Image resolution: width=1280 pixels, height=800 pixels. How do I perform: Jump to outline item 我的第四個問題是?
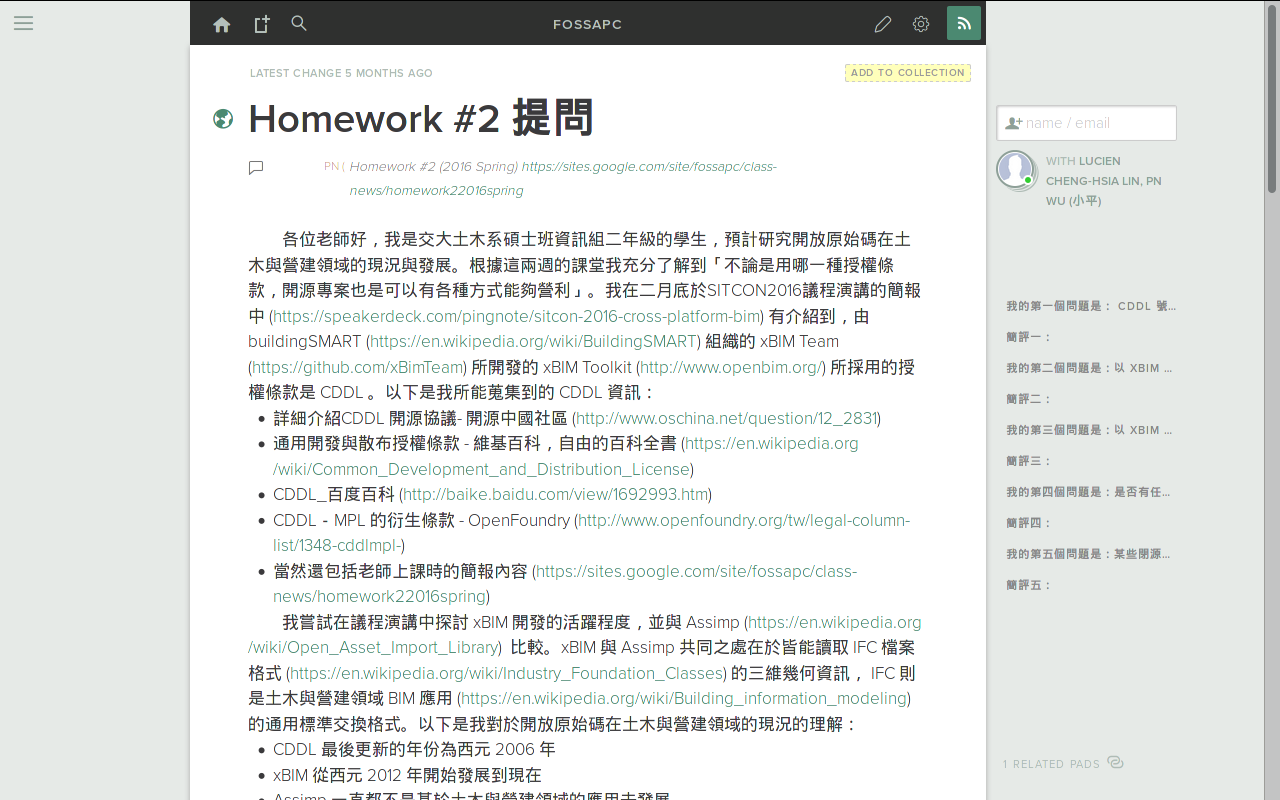point(1088,492)
